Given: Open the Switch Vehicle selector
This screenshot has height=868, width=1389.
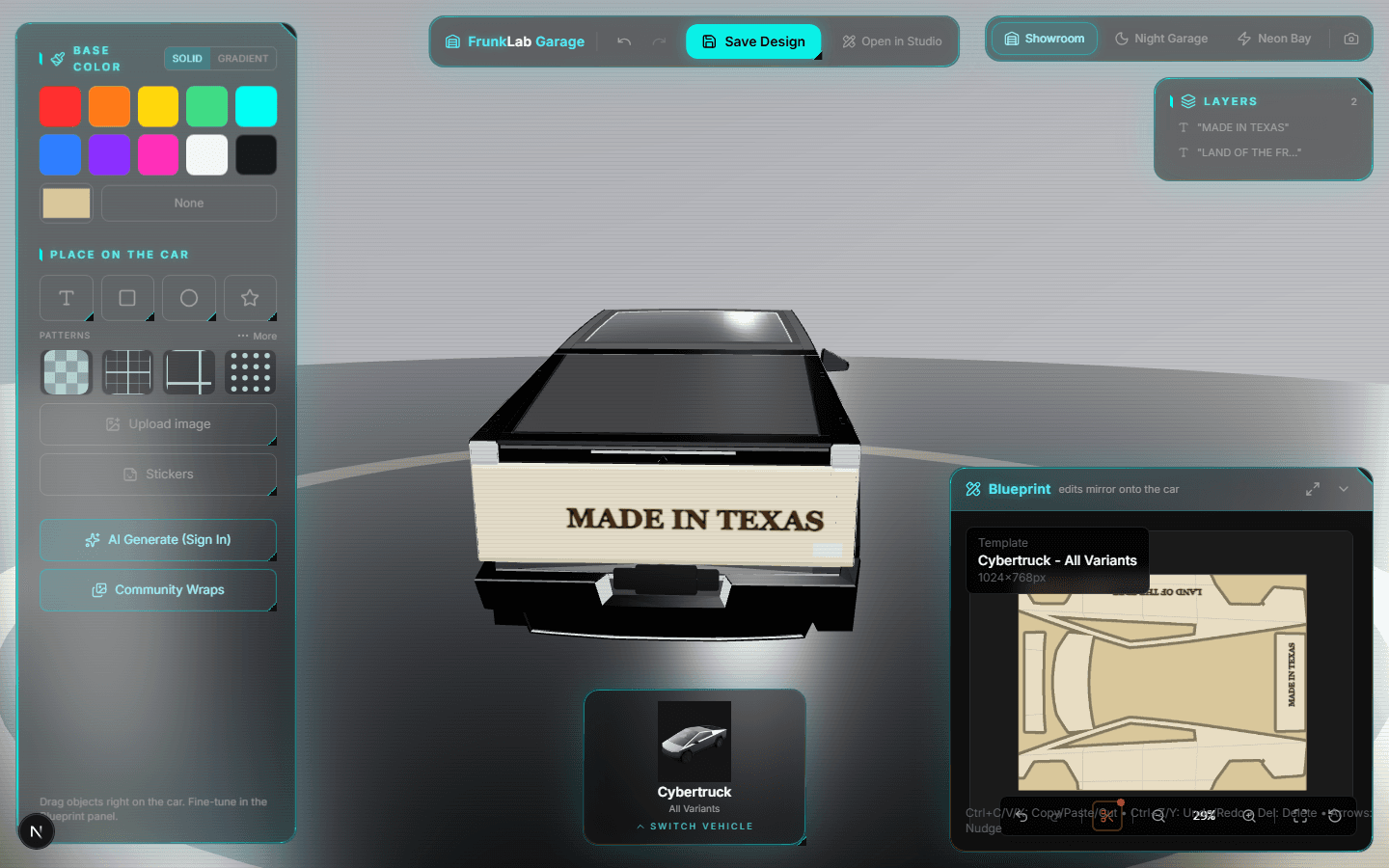Looking at the screenshot, I should pos(694,827).
